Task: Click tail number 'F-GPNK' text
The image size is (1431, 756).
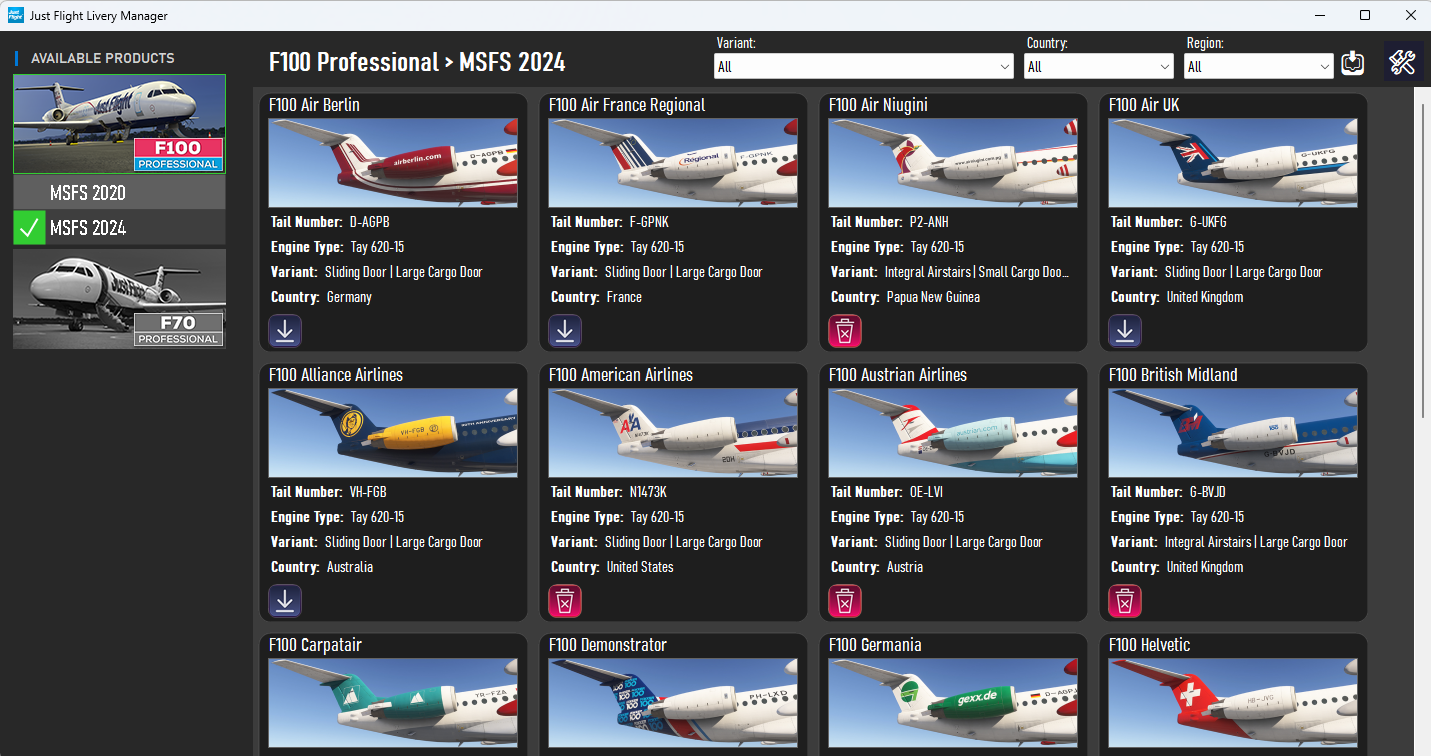Action: [x=650, y=222]
